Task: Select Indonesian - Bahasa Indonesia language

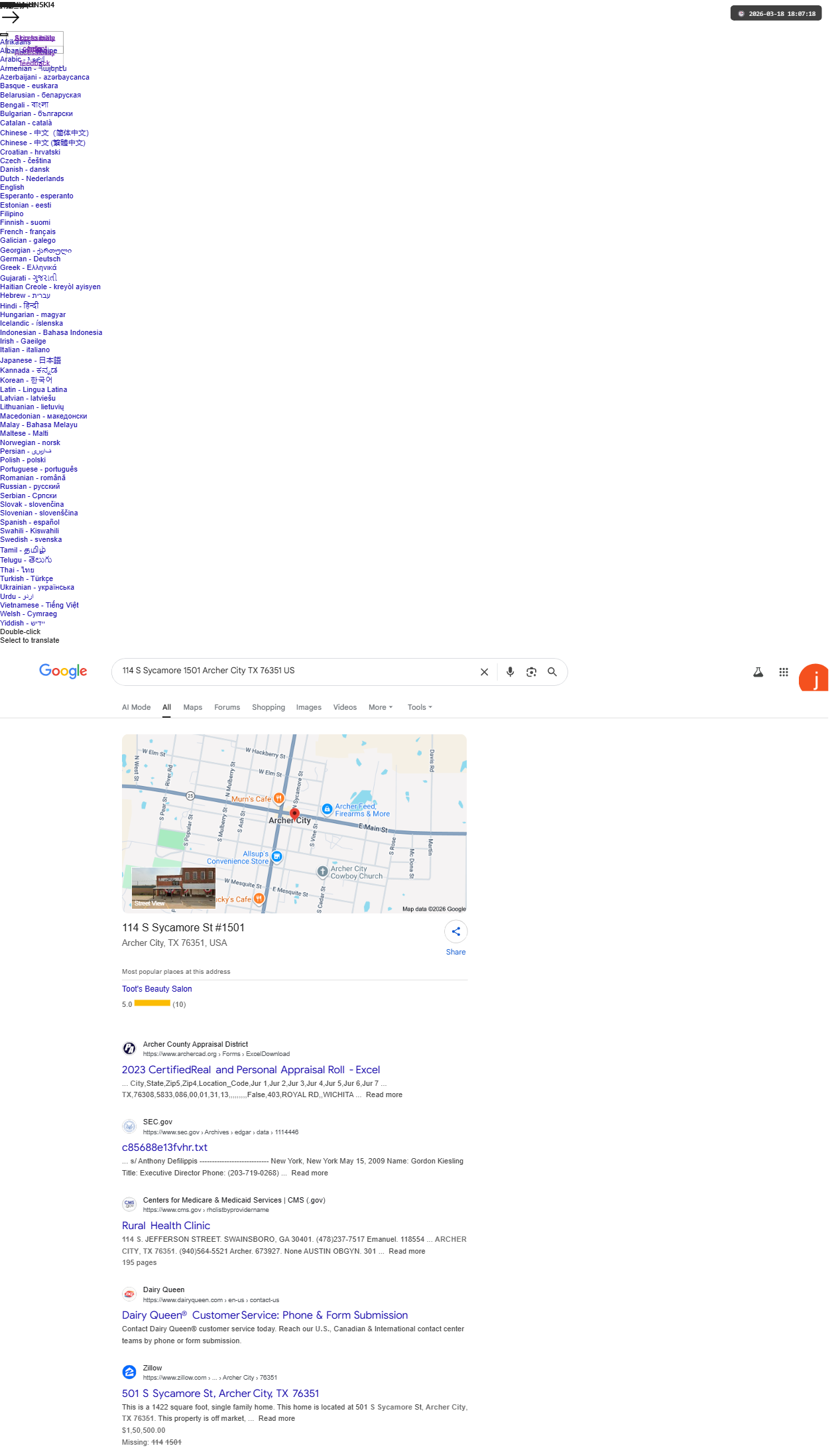Action: click(51, 332)
